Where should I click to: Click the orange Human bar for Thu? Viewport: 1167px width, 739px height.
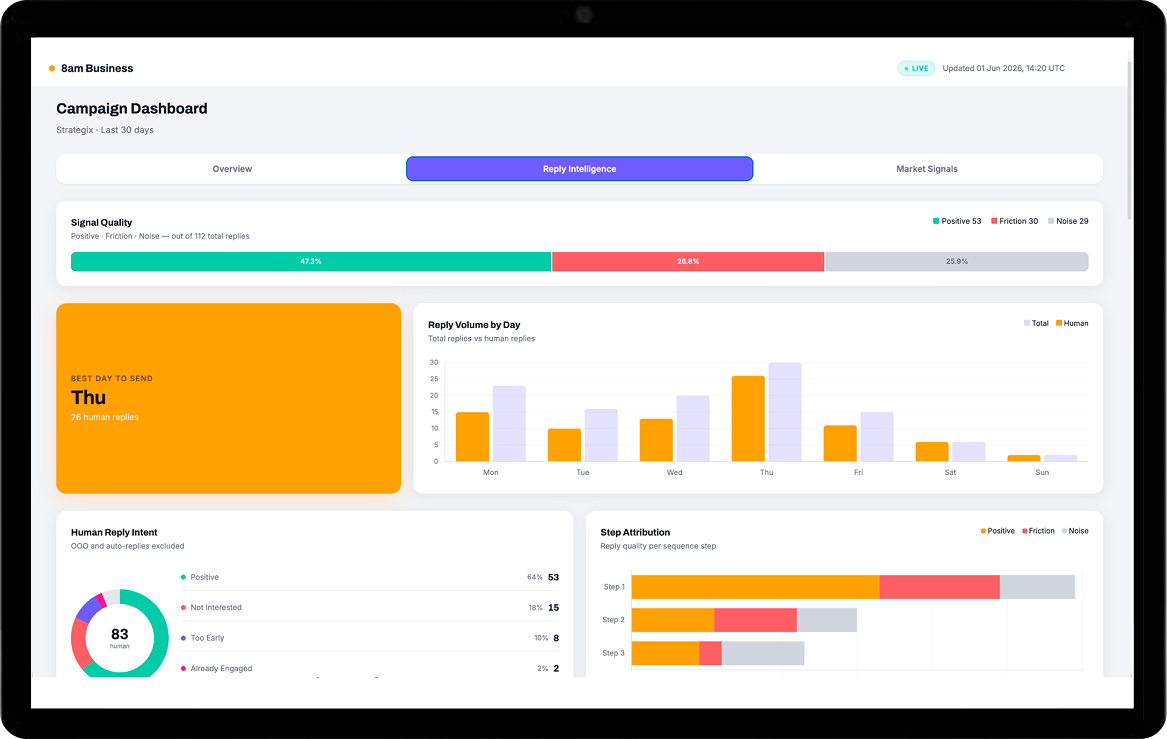tap(748, 419)
